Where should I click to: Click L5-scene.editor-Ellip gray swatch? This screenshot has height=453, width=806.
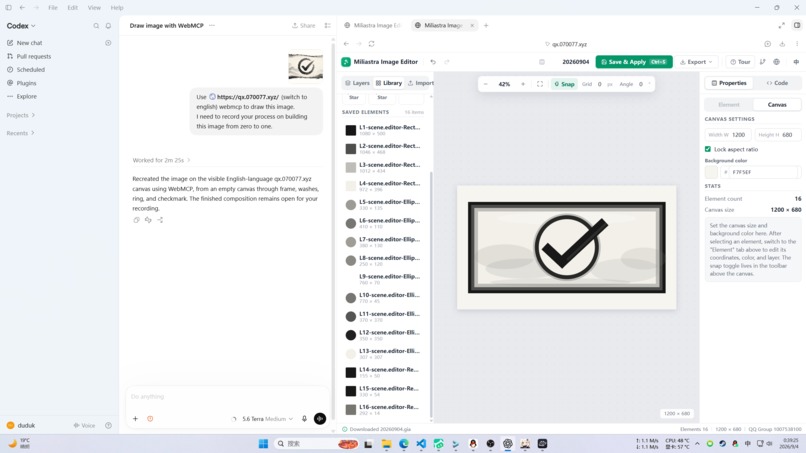tap(351, 205)
